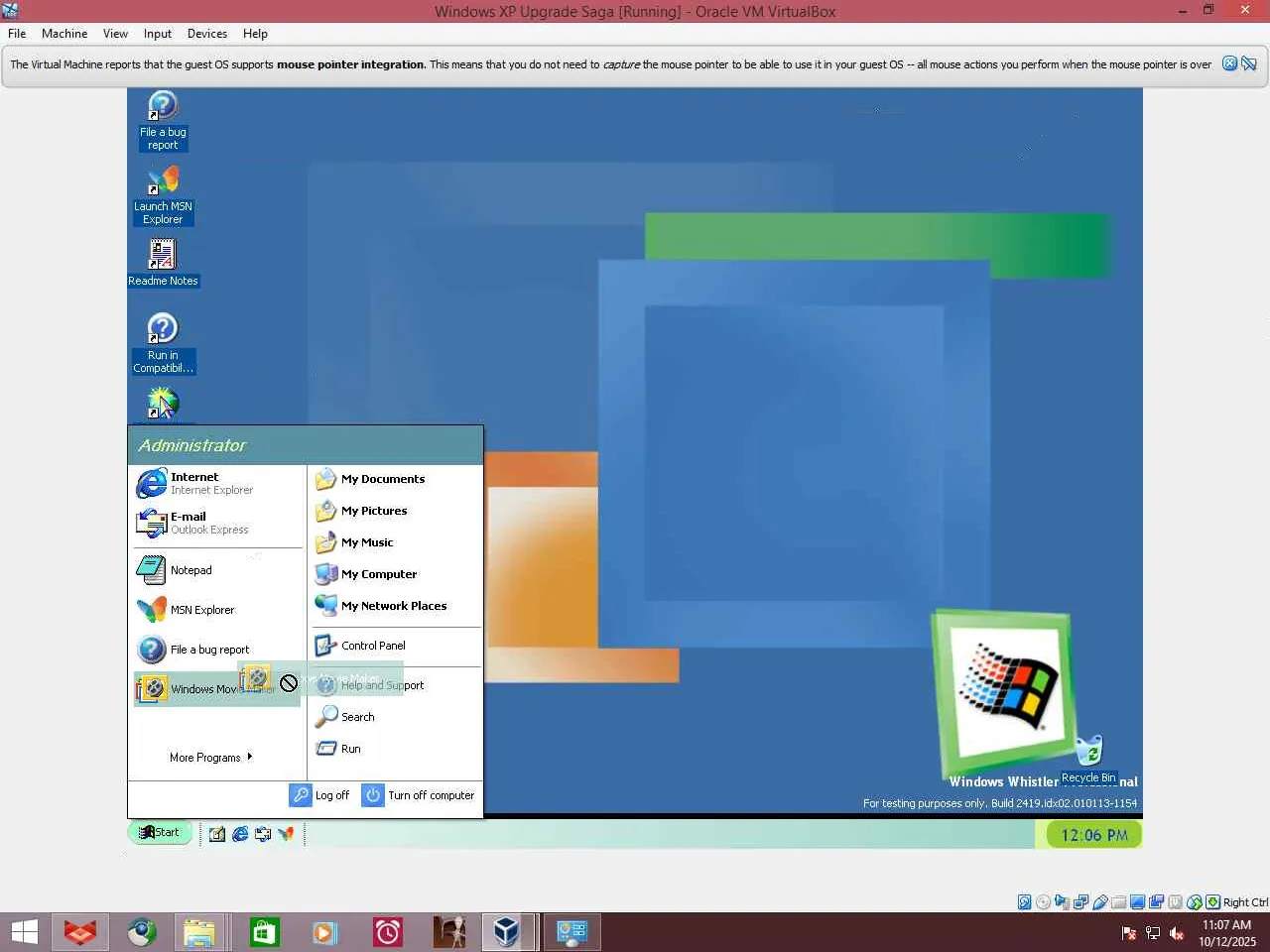Open My Music from the Start menu
This screenshot has height=952, width=1270.
[x=396, y=542]
